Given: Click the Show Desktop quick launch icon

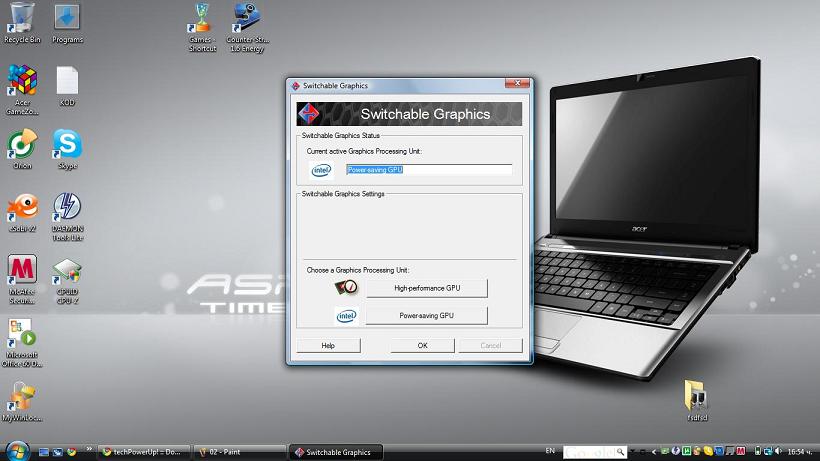Looking at the screenshot, I should [44, 452].
